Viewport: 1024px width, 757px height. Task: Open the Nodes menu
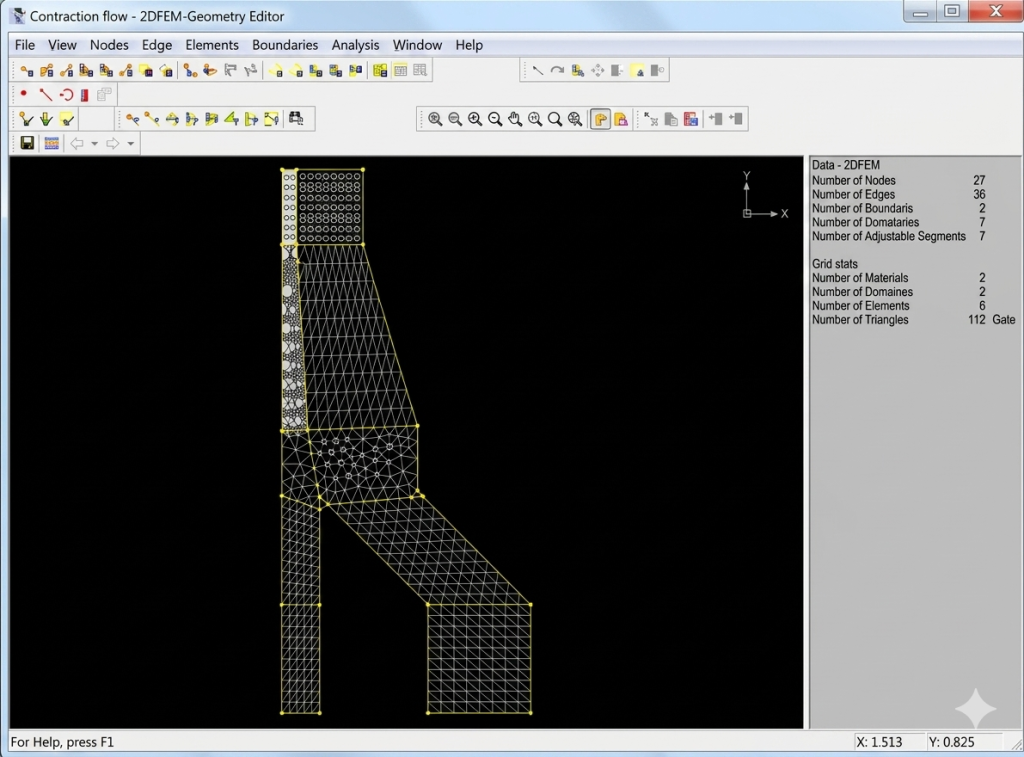point(109,45)
